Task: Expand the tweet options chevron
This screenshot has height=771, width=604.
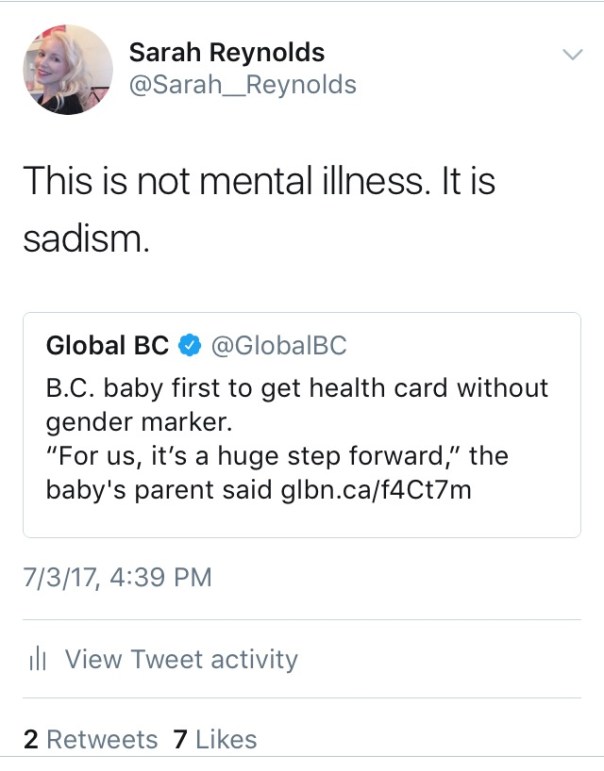Action: pos(571,54)
